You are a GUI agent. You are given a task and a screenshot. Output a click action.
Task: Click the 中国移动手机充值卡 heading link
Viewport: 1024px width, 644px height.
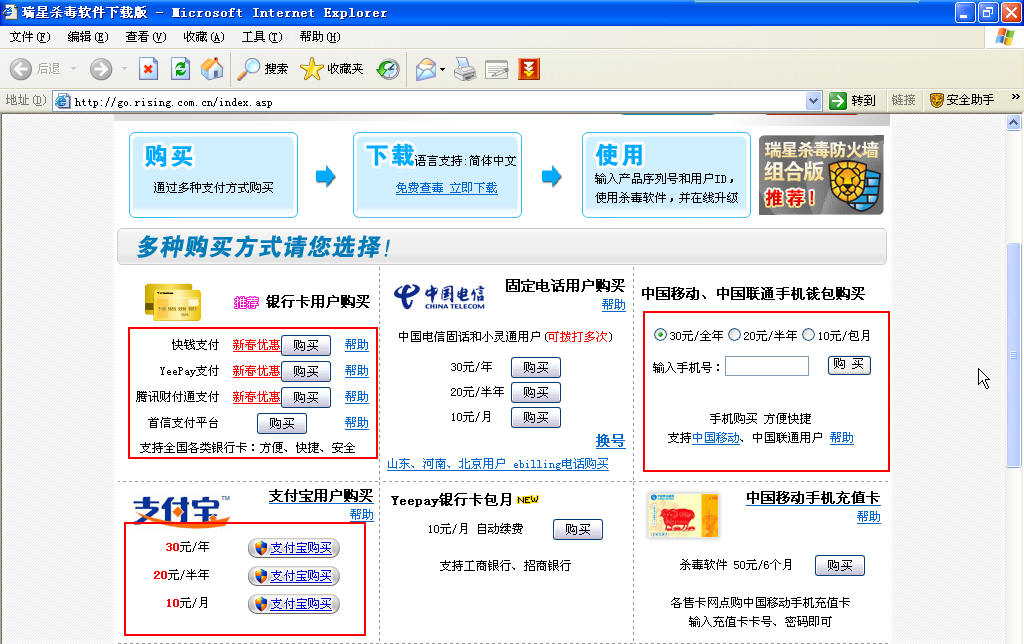coord(813,498)
